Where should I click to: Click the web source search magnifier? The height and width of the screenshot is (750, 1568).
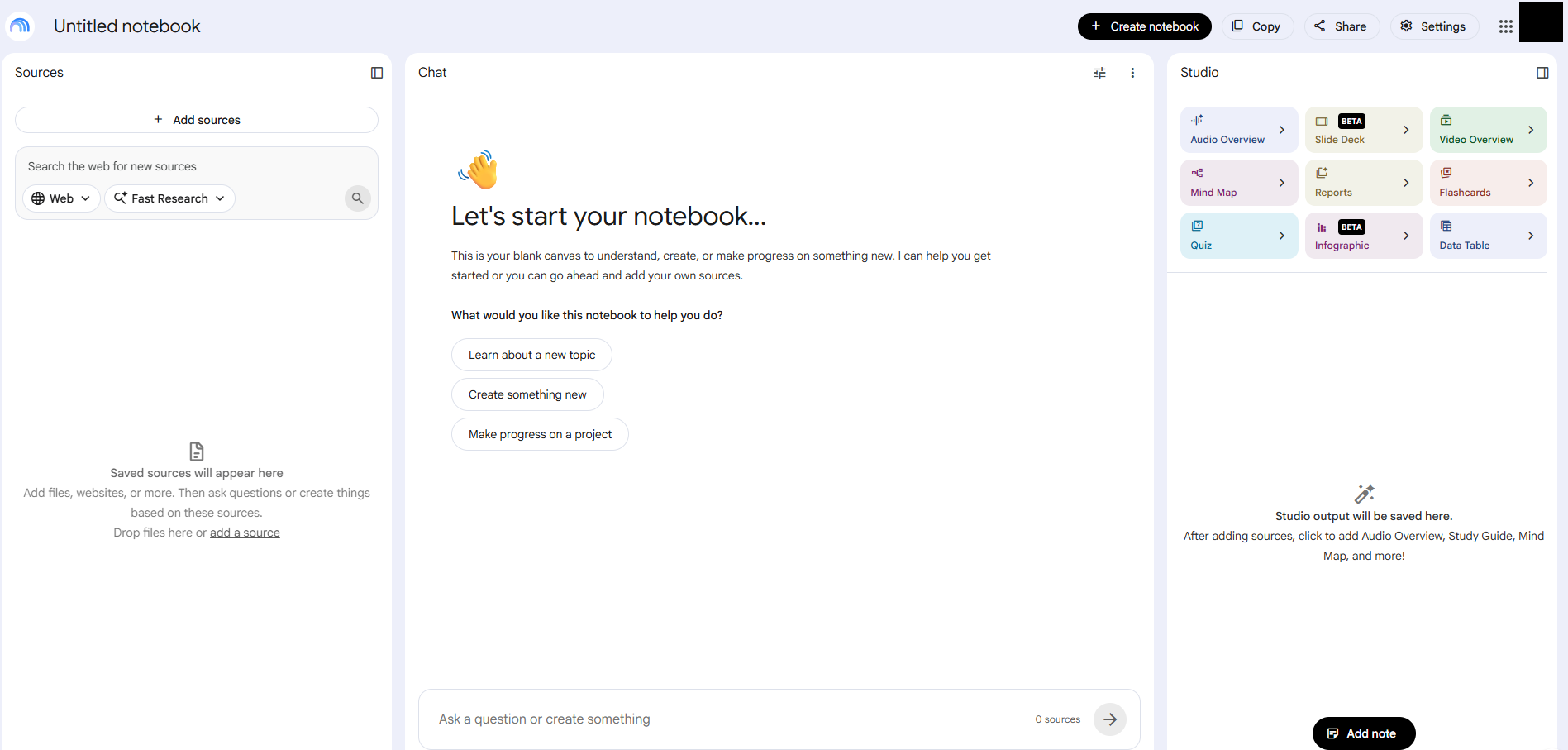(x=357, y=198)
